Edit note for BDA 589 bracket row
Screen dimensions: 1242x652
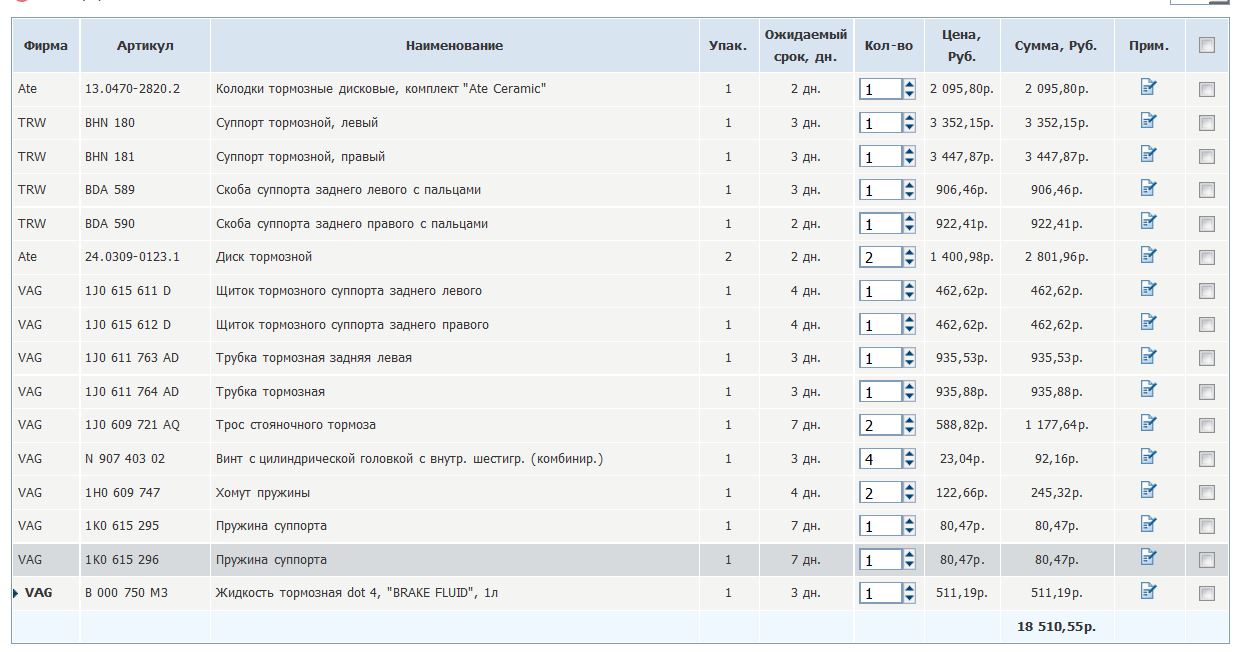[x=1148, y=189]
